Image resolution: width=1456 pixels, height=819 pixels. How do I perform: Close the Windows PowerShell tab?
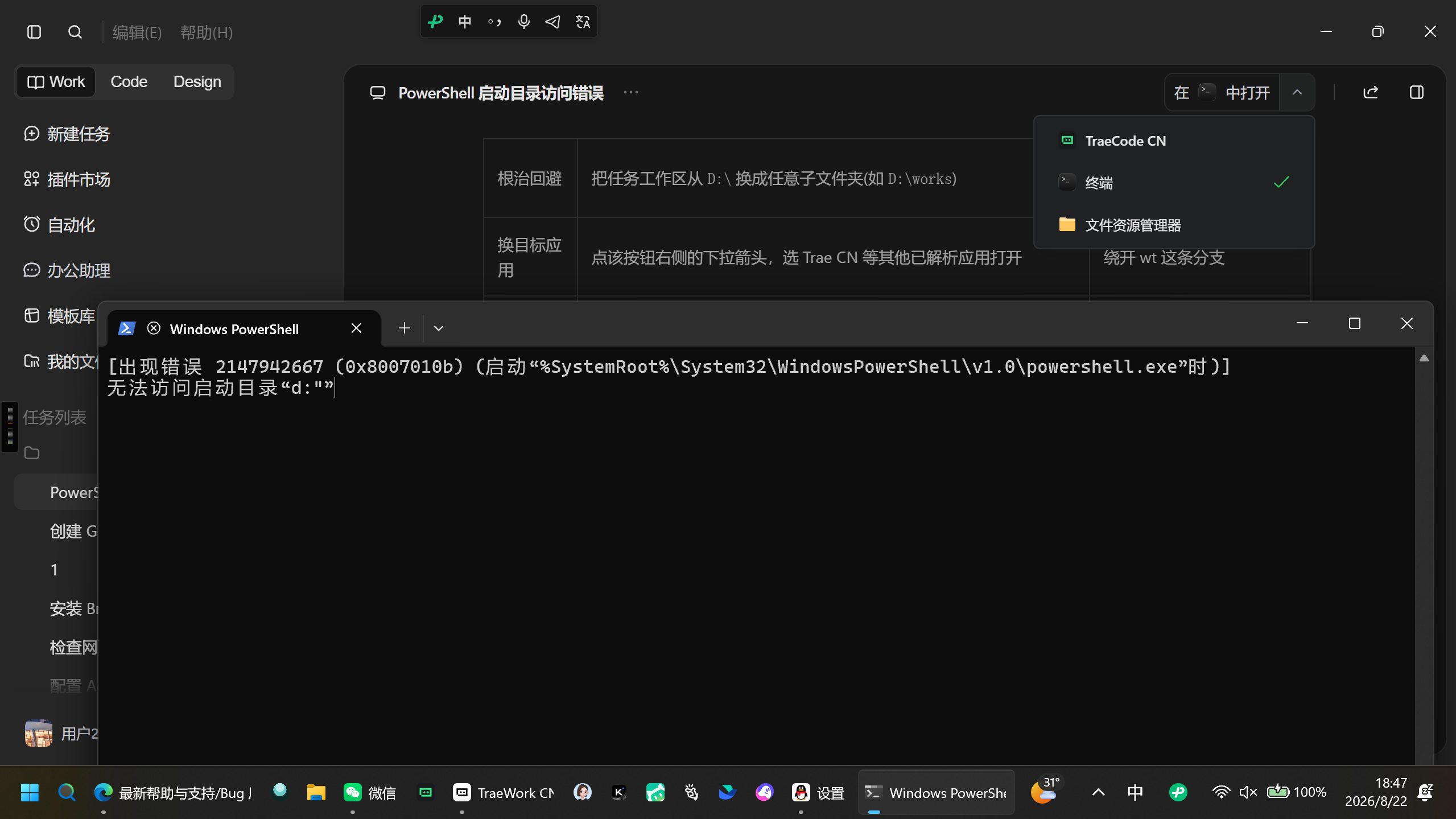pos(356,328)
